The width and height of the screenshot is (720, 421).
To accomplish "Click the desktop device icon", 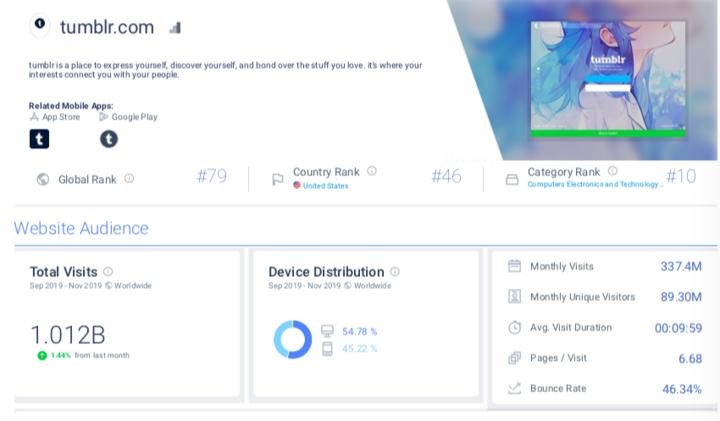I will click(x=327, y=331).
